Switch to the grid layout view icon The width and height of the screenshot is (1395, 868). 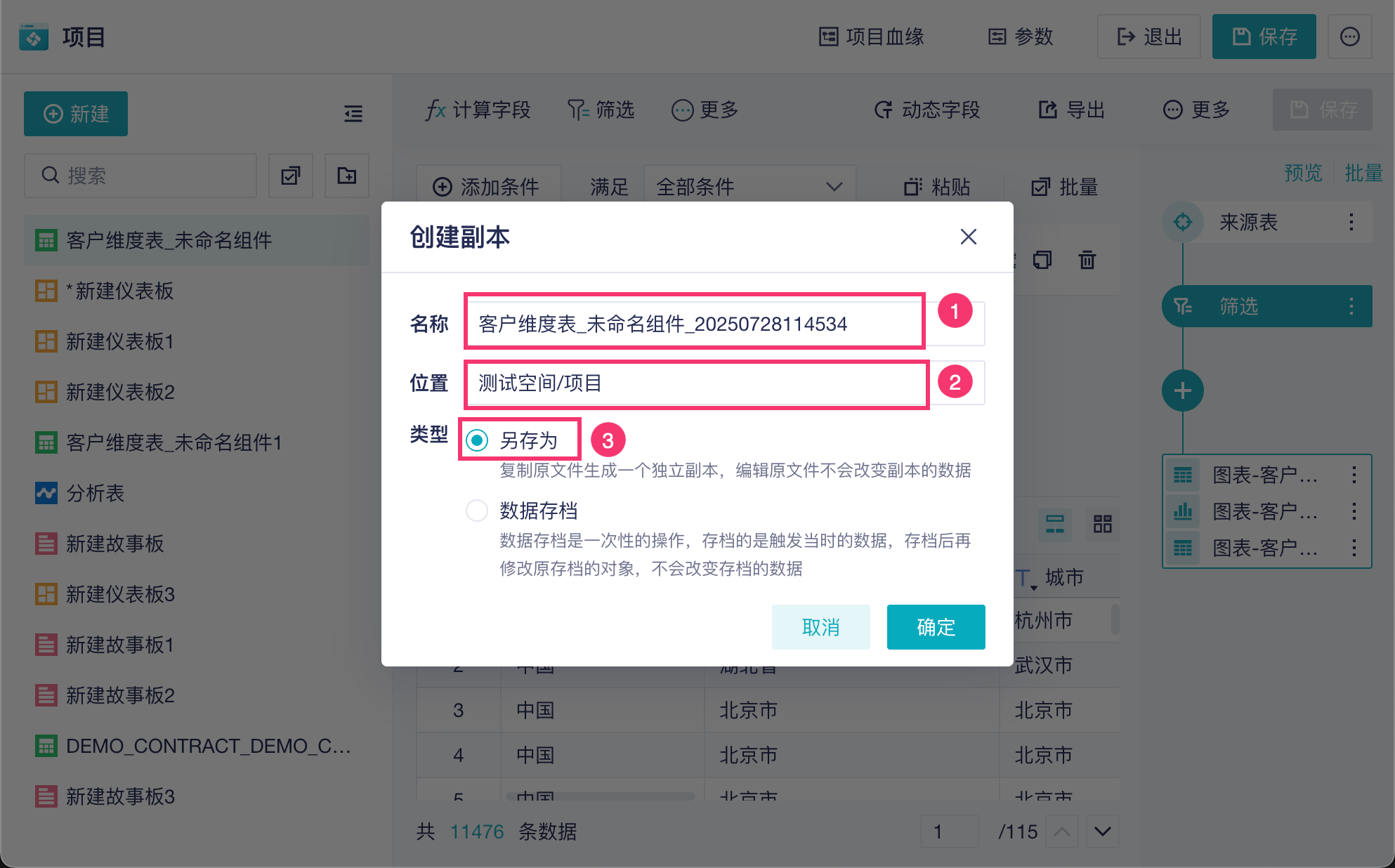1102,524
